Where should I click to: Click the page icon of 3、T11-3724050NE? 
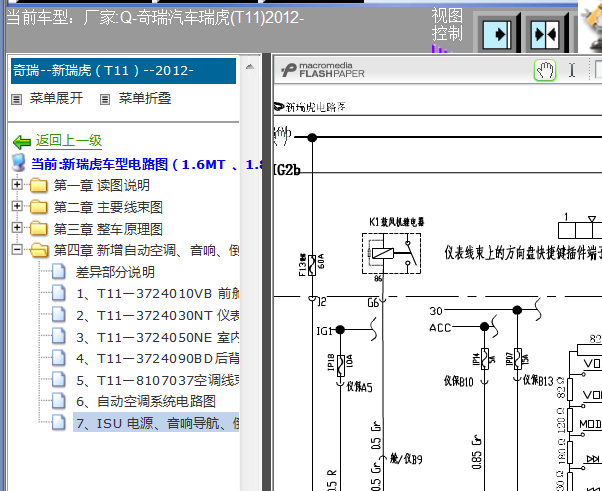click(x=58, y=336)
